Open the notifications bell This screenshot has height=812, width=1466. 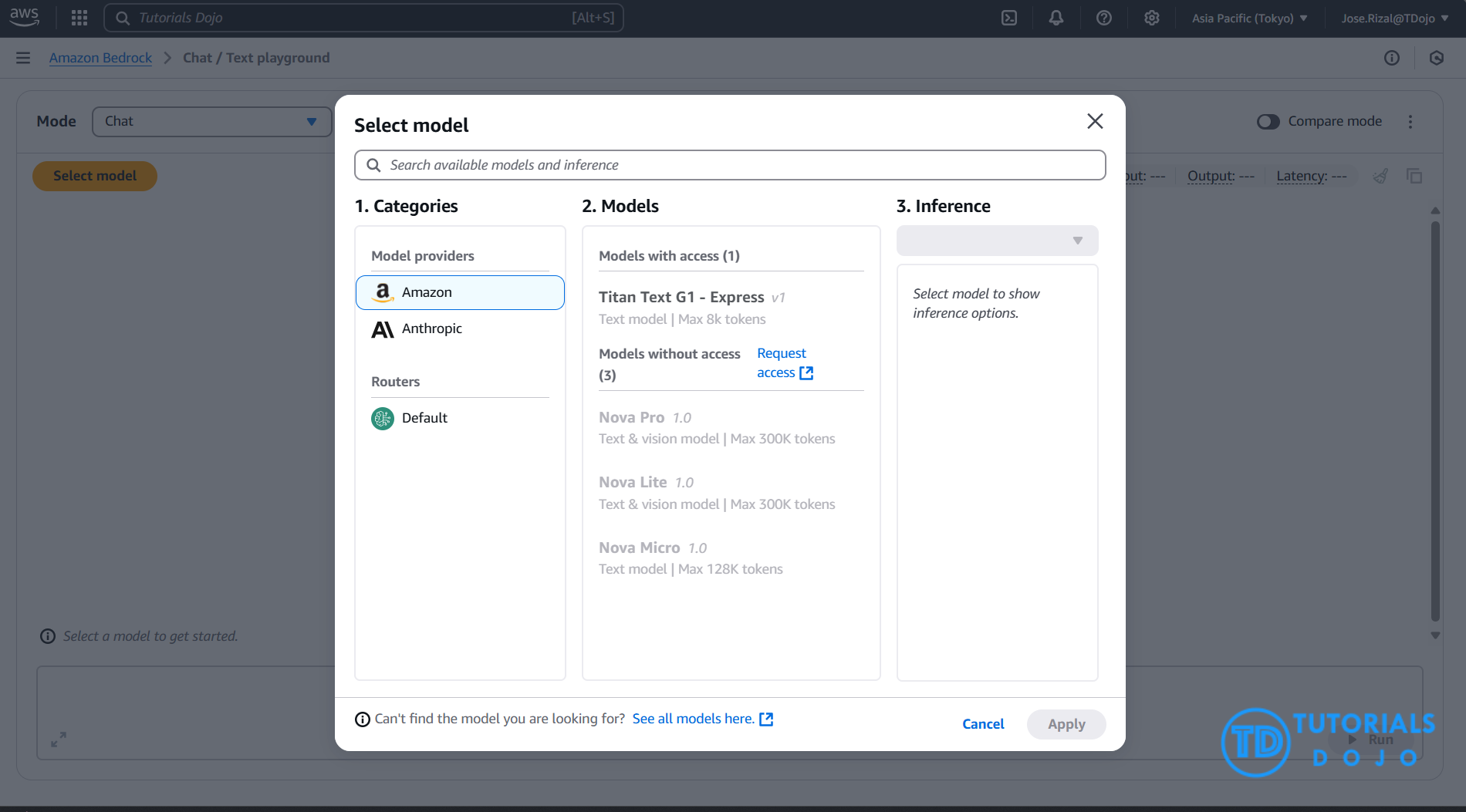click(x=1056, y=18)
